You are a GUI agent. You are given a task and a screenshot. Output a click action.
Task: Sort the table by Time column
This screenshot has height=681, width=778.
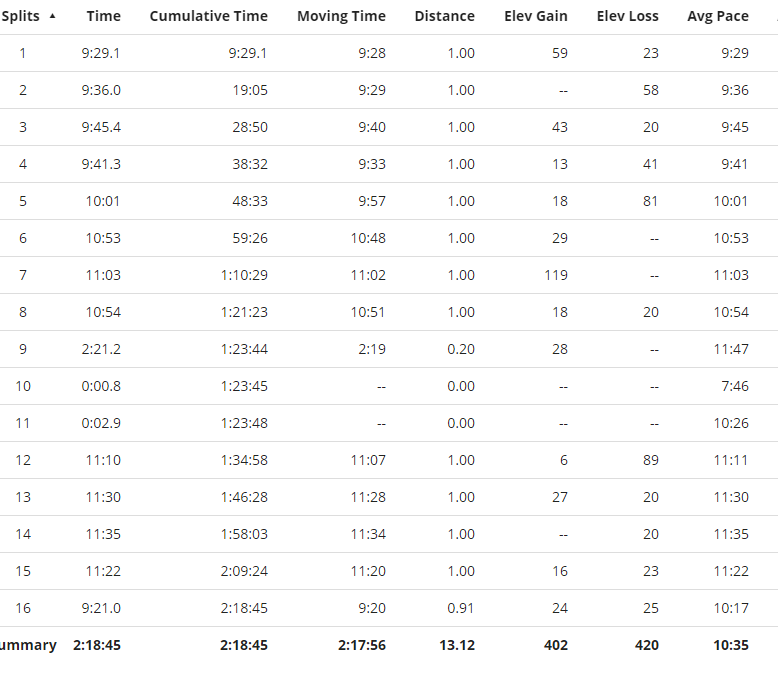(103, 16)
